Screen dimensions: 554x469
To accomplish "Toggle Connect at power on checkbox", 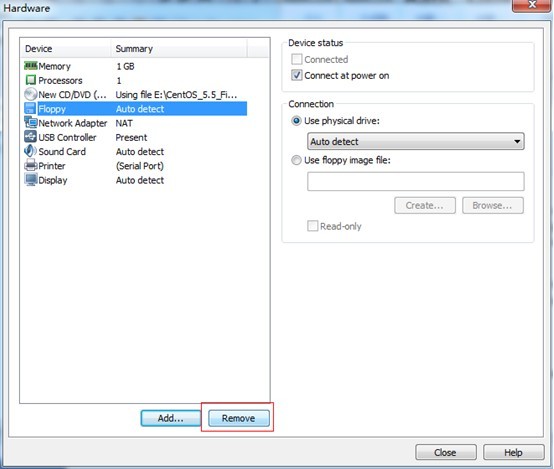I will (296, 75).
